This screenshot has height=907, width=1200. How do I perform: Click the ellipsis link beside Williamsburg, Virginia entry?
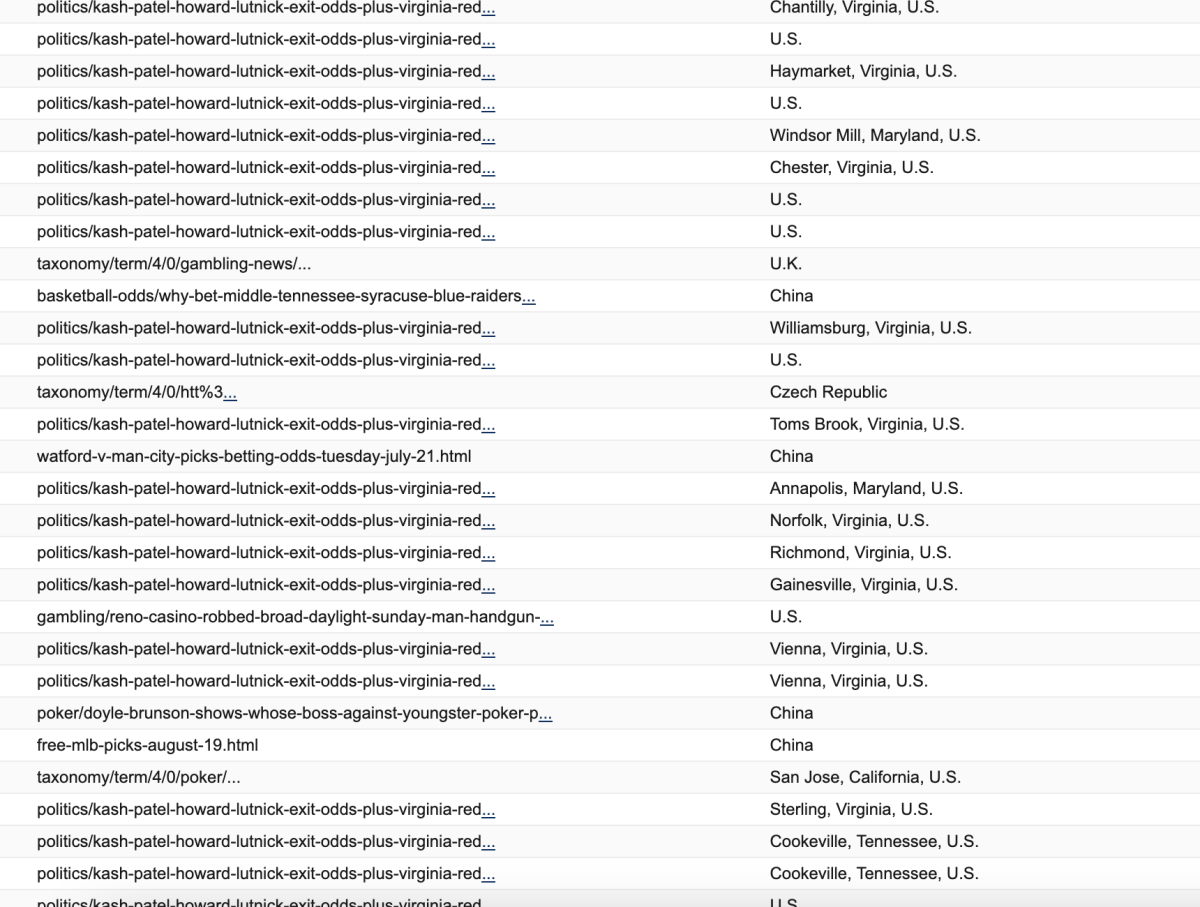coord(488,329)
